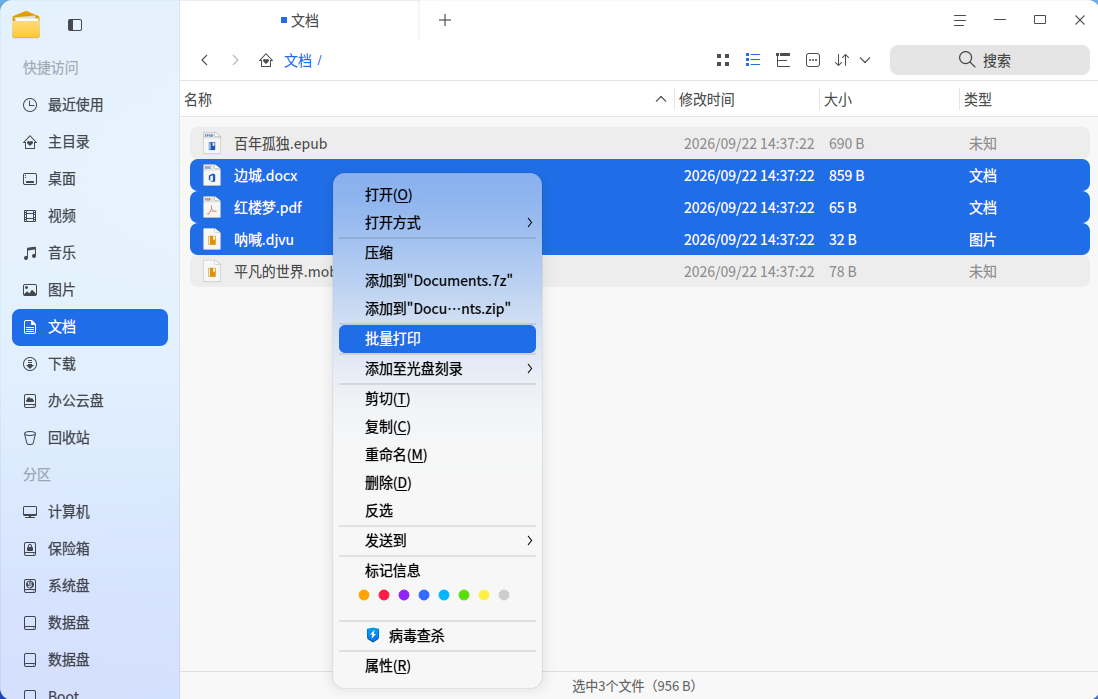Open the view options icon

tap(813, 60)
